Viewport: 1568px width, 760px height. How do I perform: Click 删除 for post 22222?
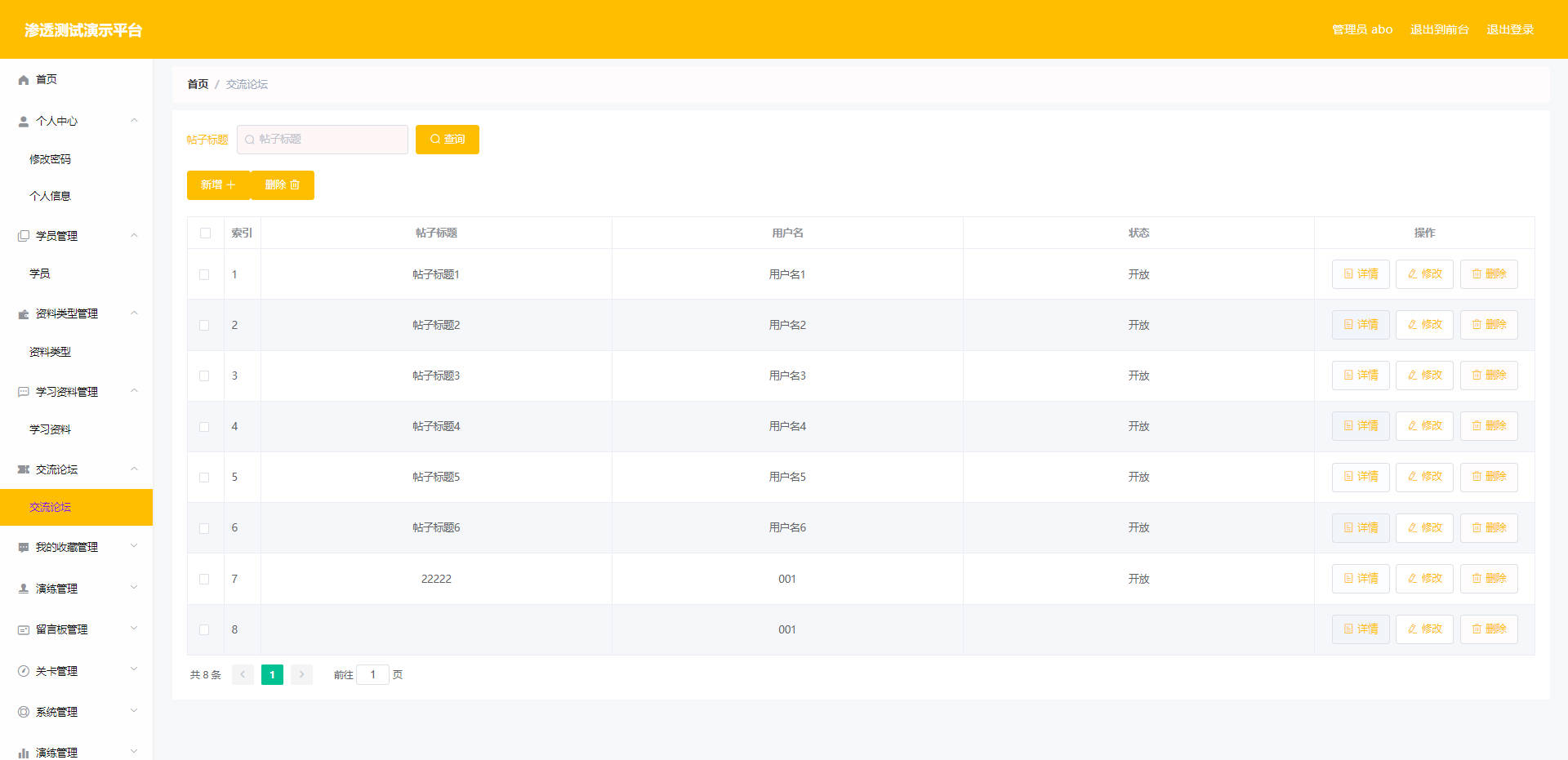[x=1489, y=579]
